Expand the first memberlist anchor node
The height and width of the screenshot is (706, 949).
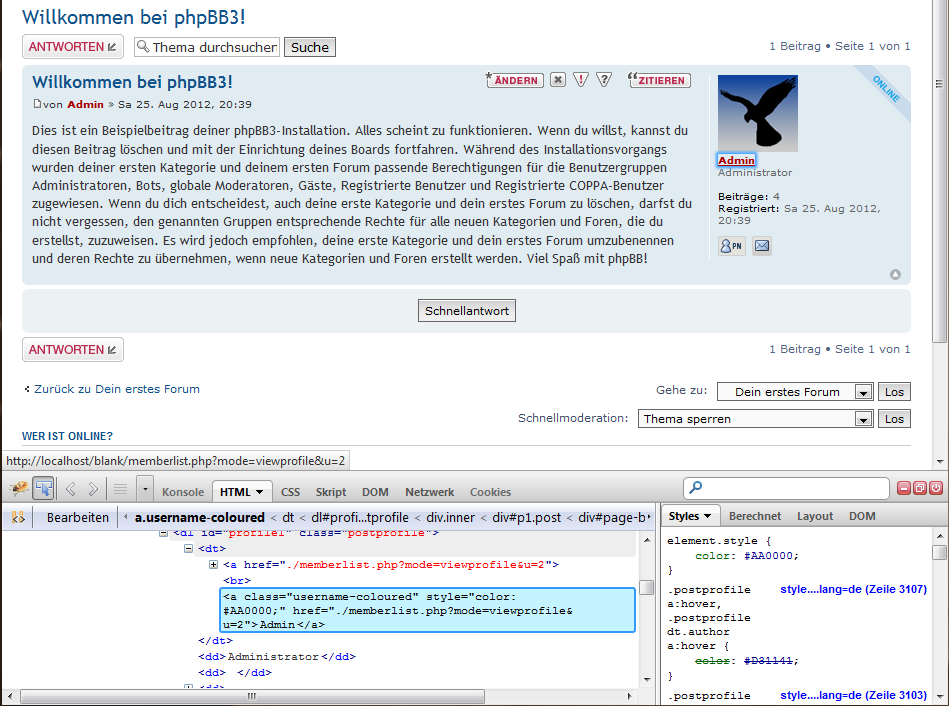coord(213,564)
